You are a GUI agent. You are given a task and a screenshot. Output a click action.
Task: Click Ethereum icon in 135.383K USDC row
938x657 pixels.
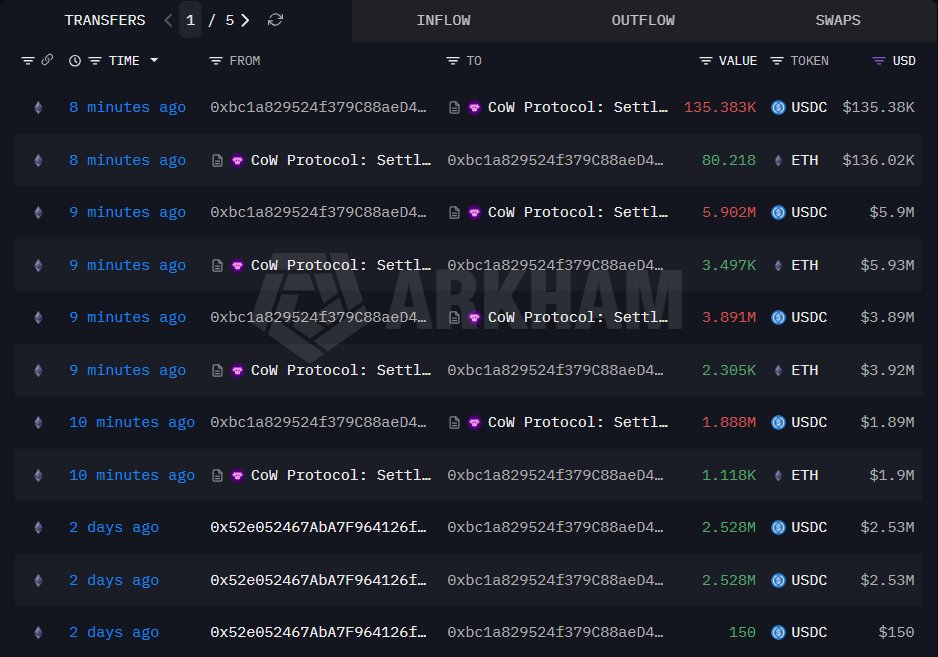pyautogui.click(x=38, y=108)
